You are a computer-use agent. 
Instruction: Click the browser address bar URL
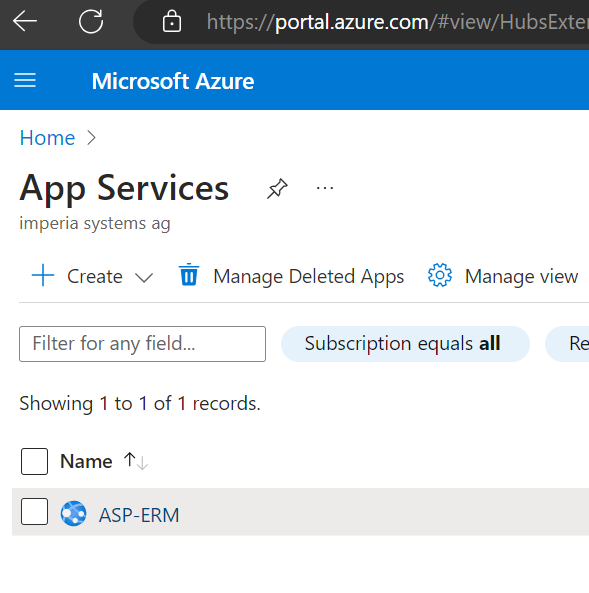[397, 22]
